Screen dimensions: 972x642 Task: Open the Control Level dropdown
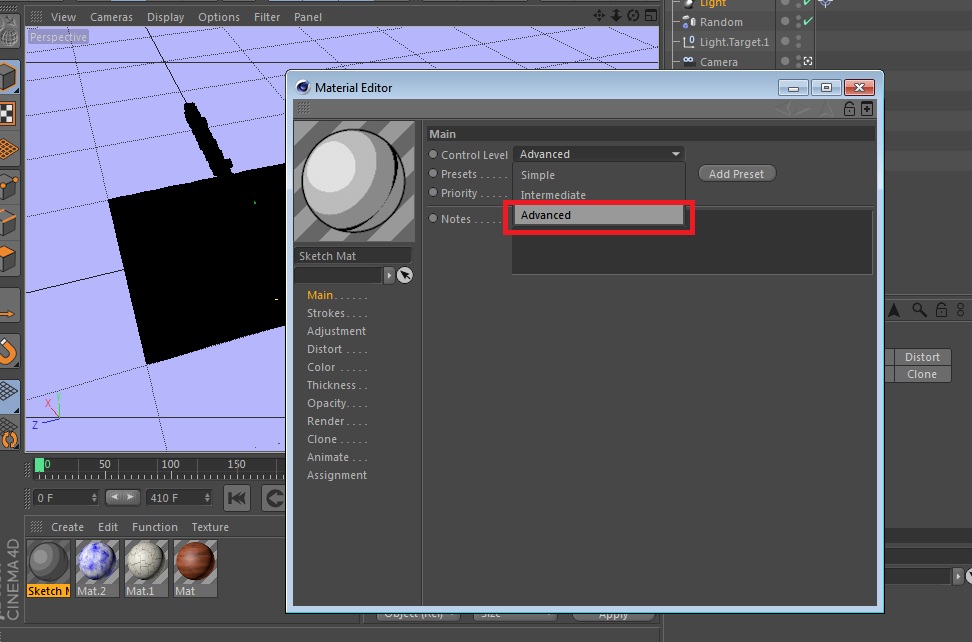click(599, 154)
